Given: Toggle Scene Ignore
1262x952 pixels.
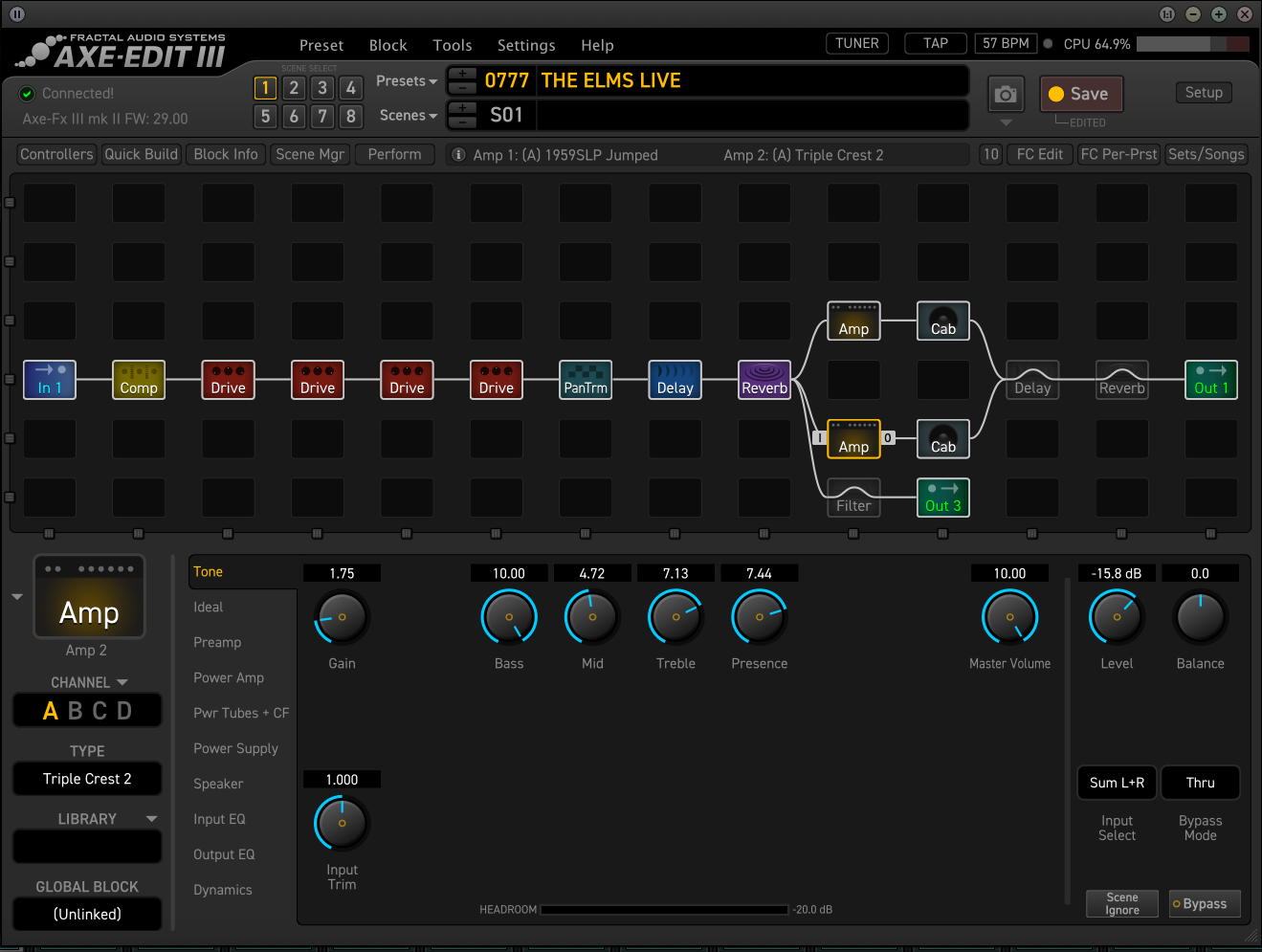Looking at the screenshot, I should [x=1122, y=904].
